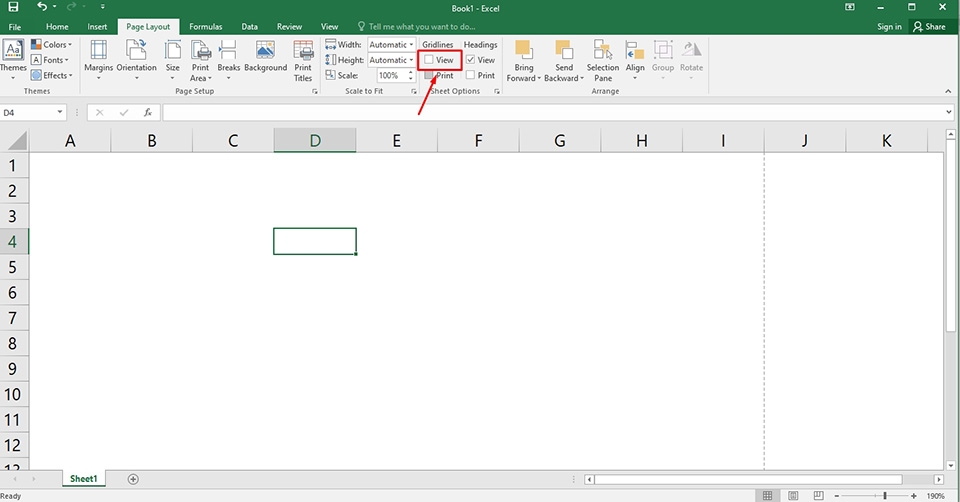The image size is (960, 502).
Task: Switch to Page Break Preview
Action: click(819, 495)
